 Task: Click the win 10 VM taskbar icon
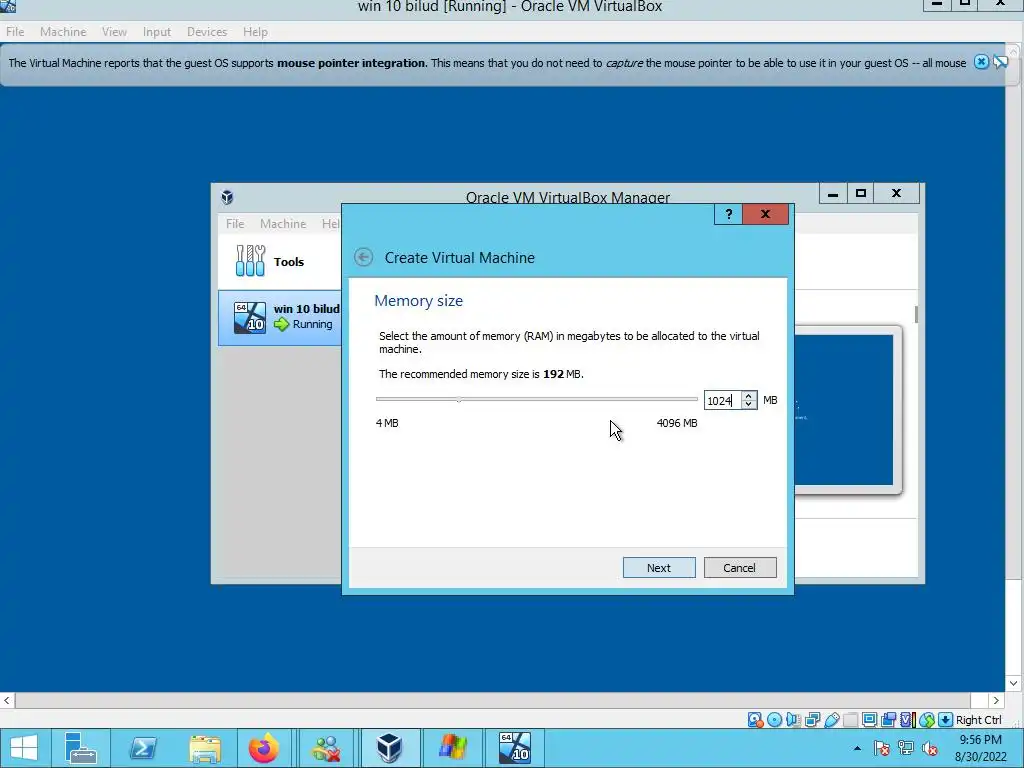click(515, 748)
